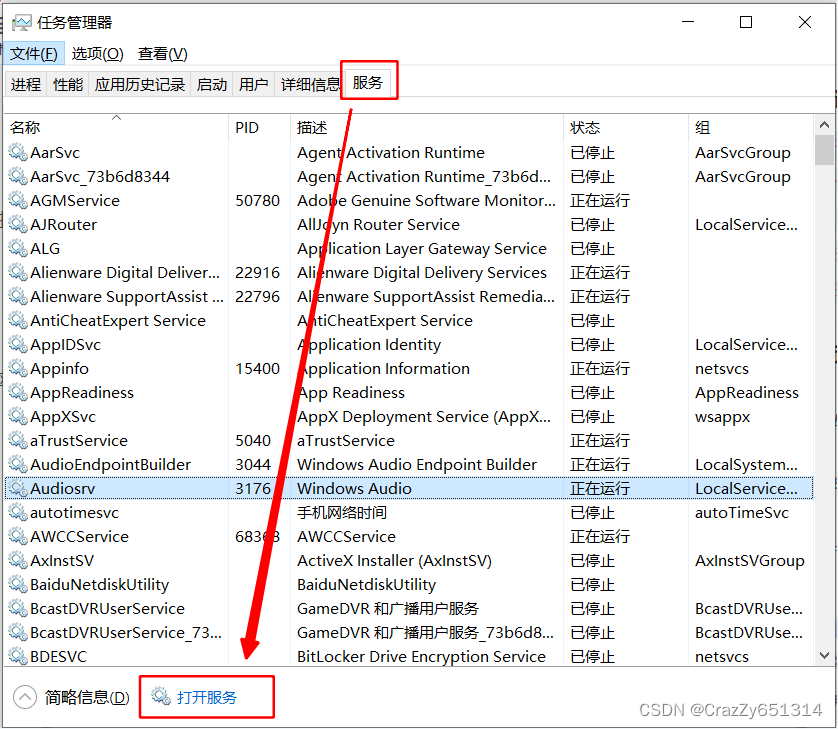Switch to the 性能 tab

tap(68, 84)
